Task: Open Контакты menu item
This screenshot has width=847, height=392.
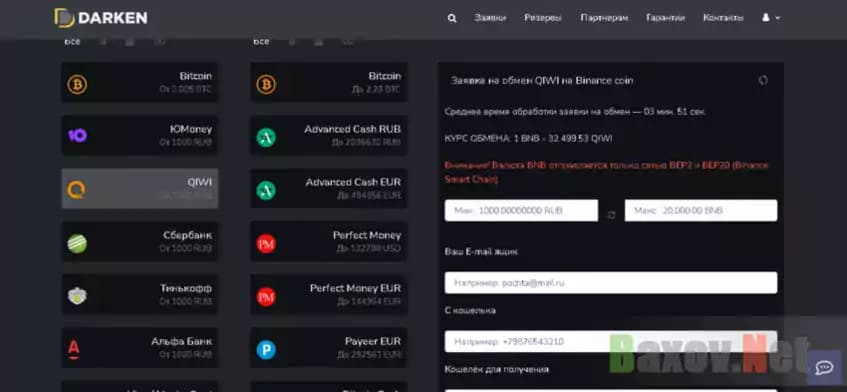Action: pyautogui.click(x=723, y=18)
